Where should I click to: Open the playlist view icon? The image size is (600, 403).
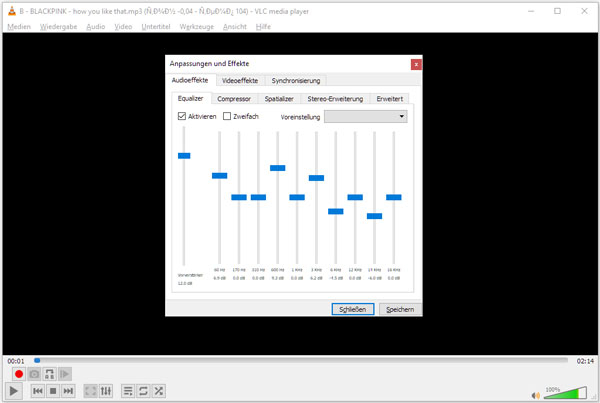point(128,391)
